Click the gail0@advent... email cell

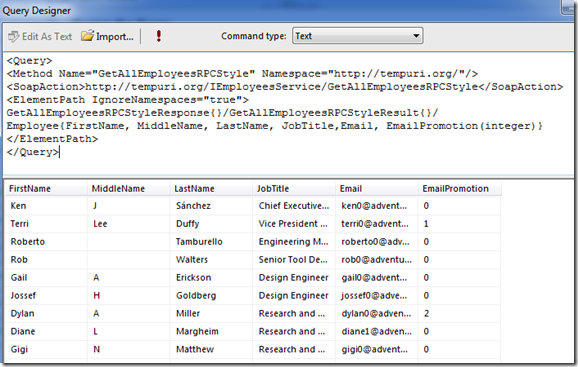[377, 277]
